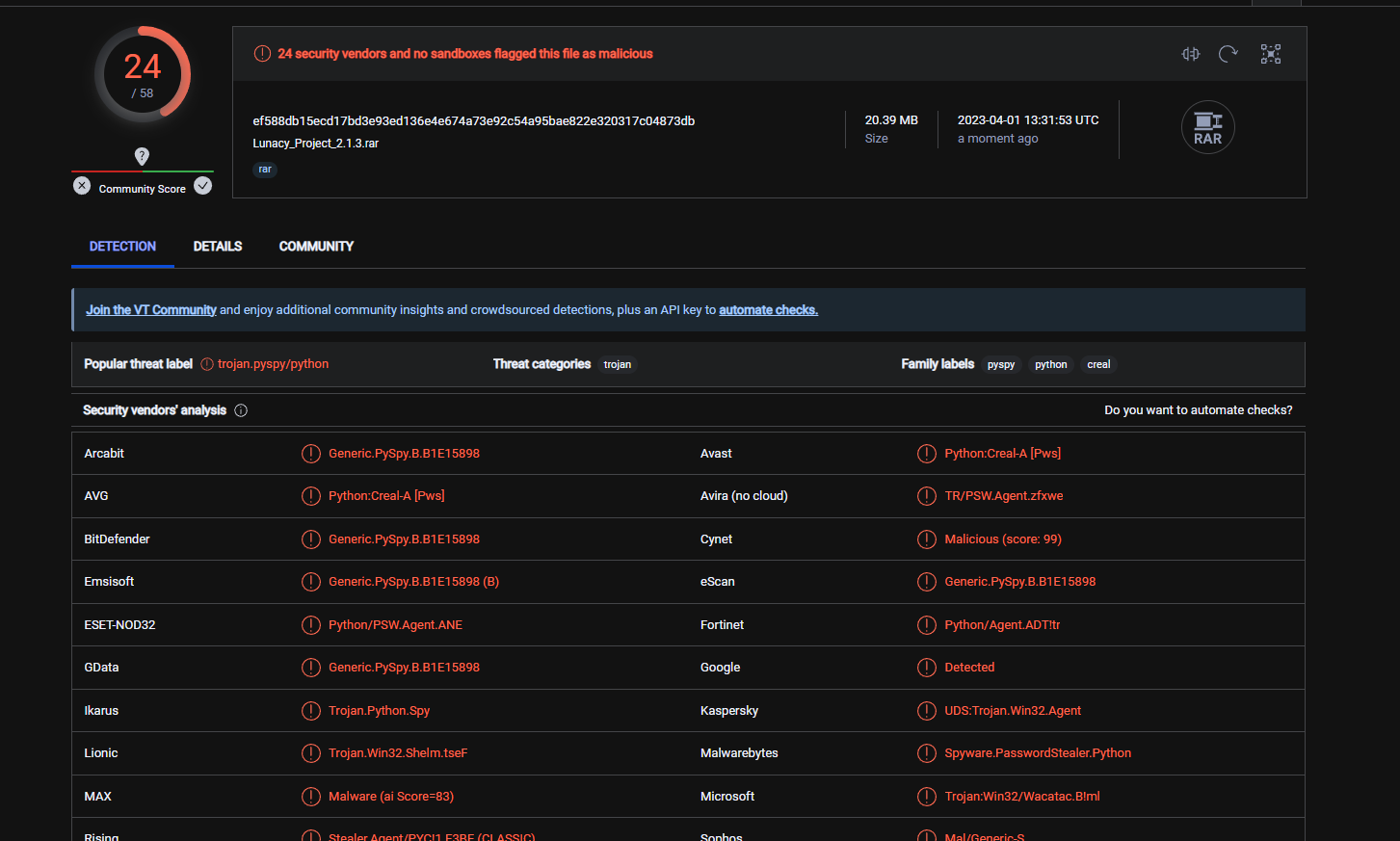Click the reanalyze file refresh icon

1228,54
